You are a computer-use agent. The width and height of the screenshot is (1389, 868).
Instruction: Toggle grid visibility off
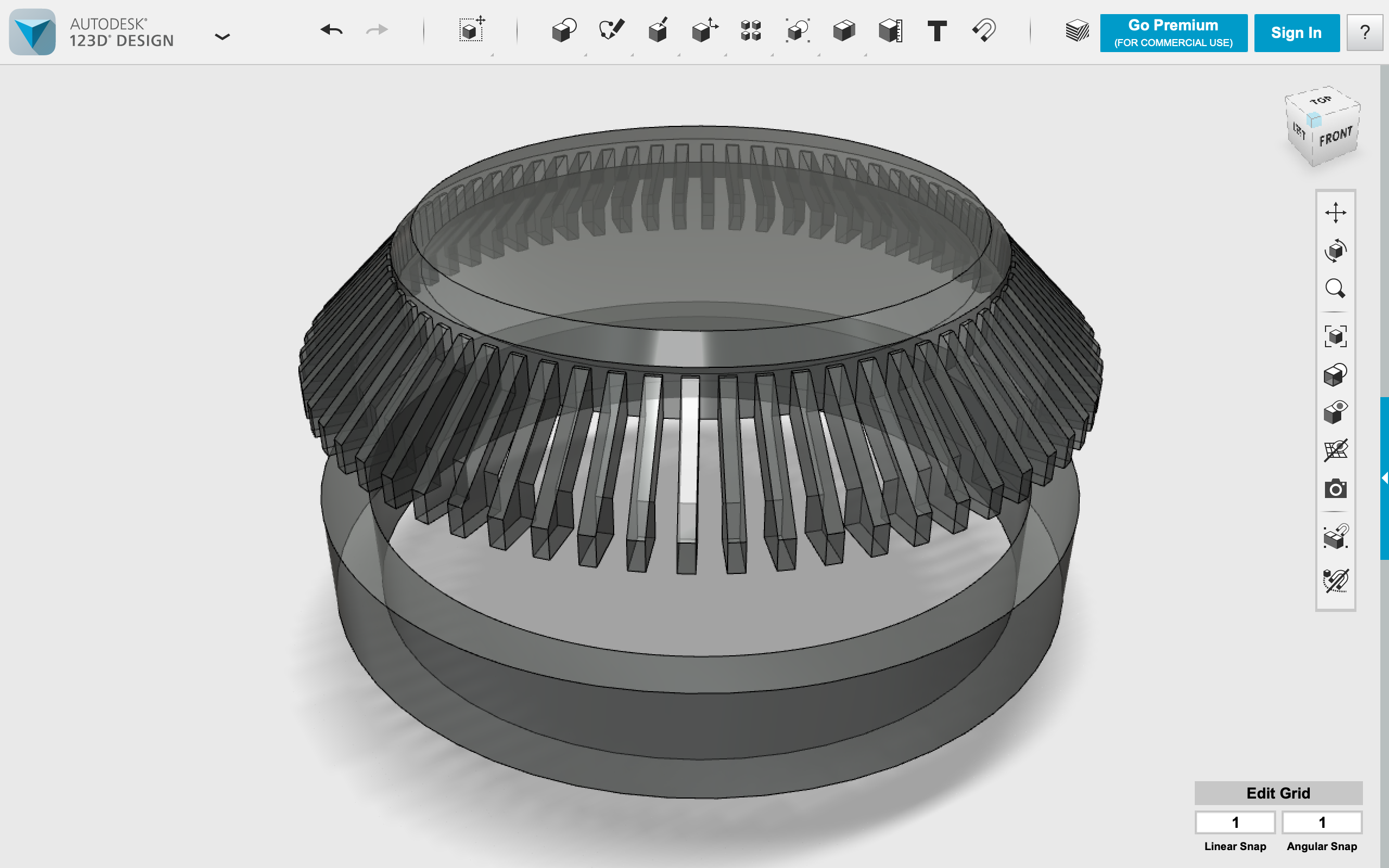coord(1335,450)
